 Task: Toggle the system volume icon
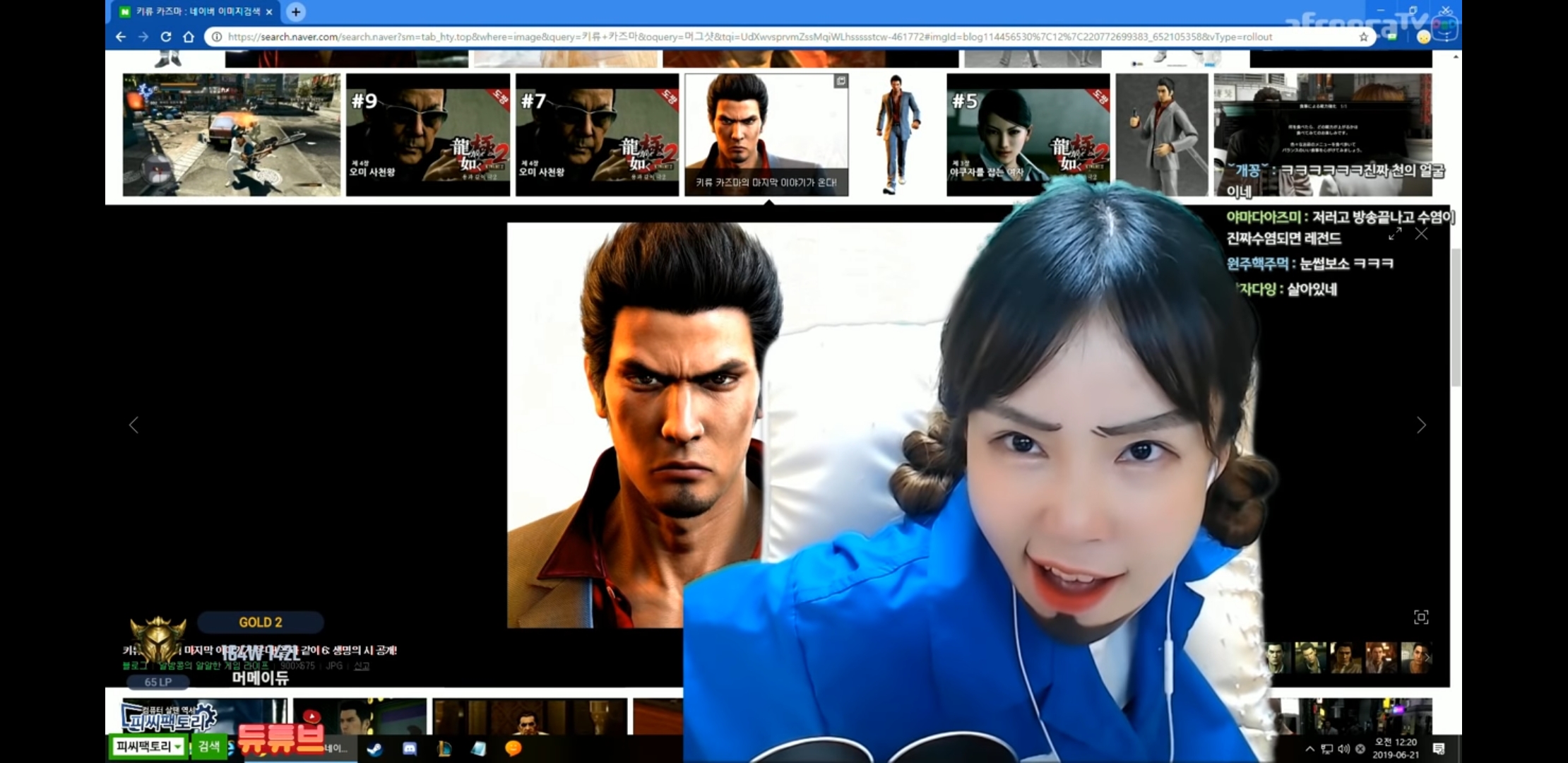[1343, 749]
